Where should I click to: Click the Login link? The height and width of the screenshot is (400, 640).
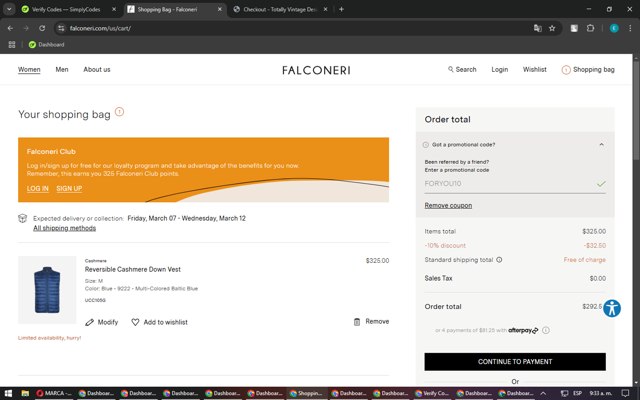(x=500, y=69)
